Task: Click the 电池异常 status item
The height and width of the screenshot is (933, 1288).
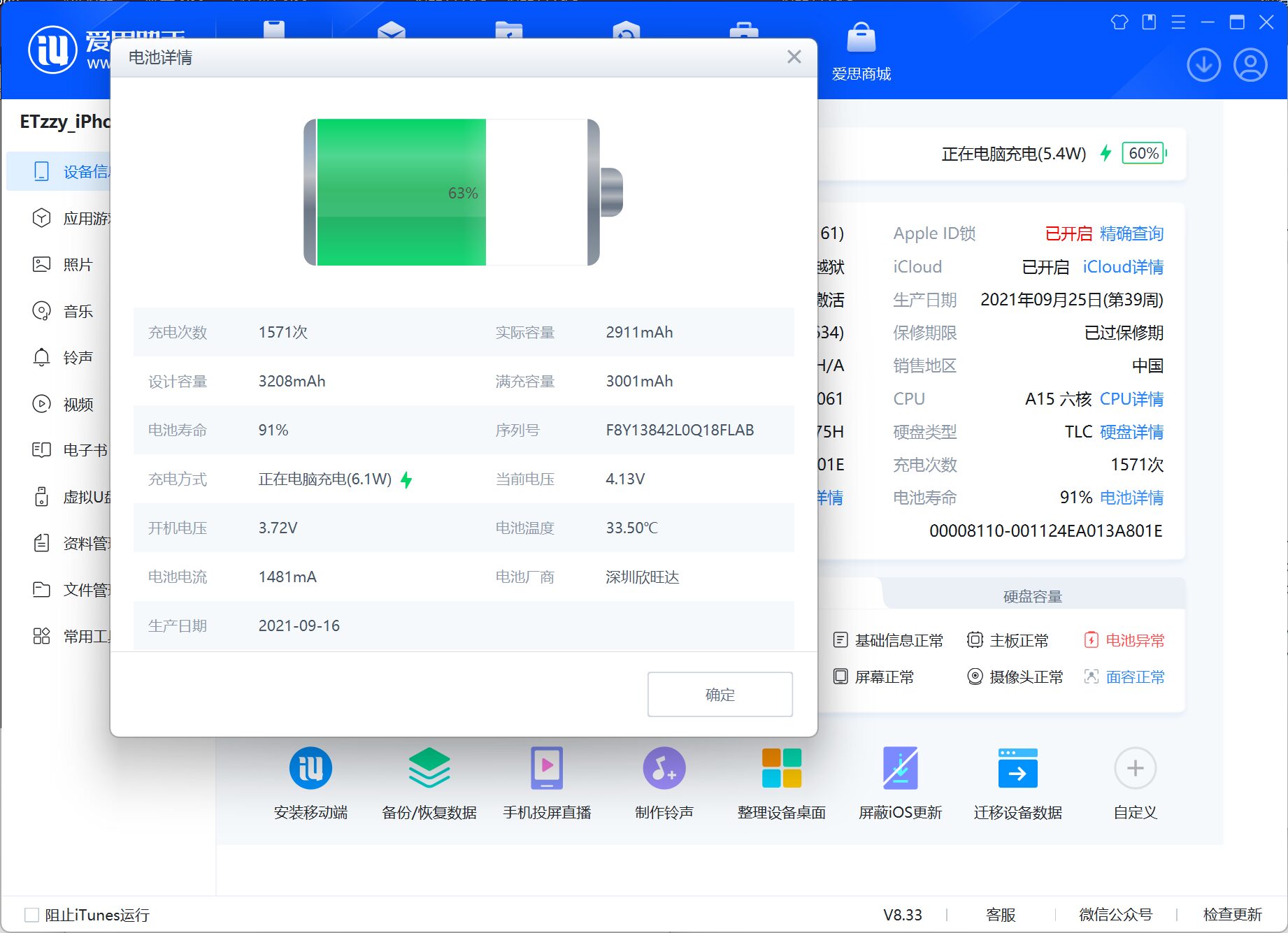Action: [1124, 640]
